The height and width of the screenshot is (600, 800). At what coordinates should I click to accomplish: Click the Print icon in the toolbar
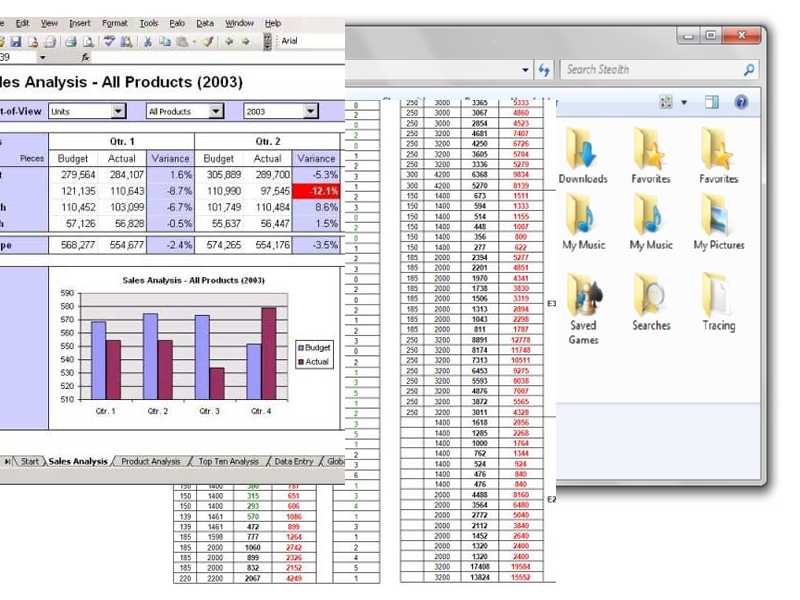point(70,41)
